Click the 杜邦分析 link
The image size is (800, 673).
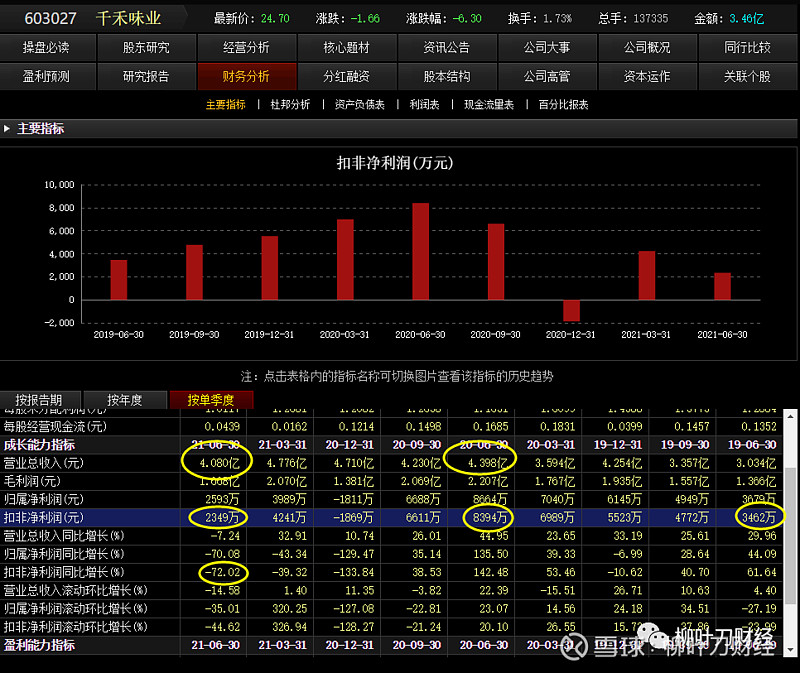[x=290, y=105]
